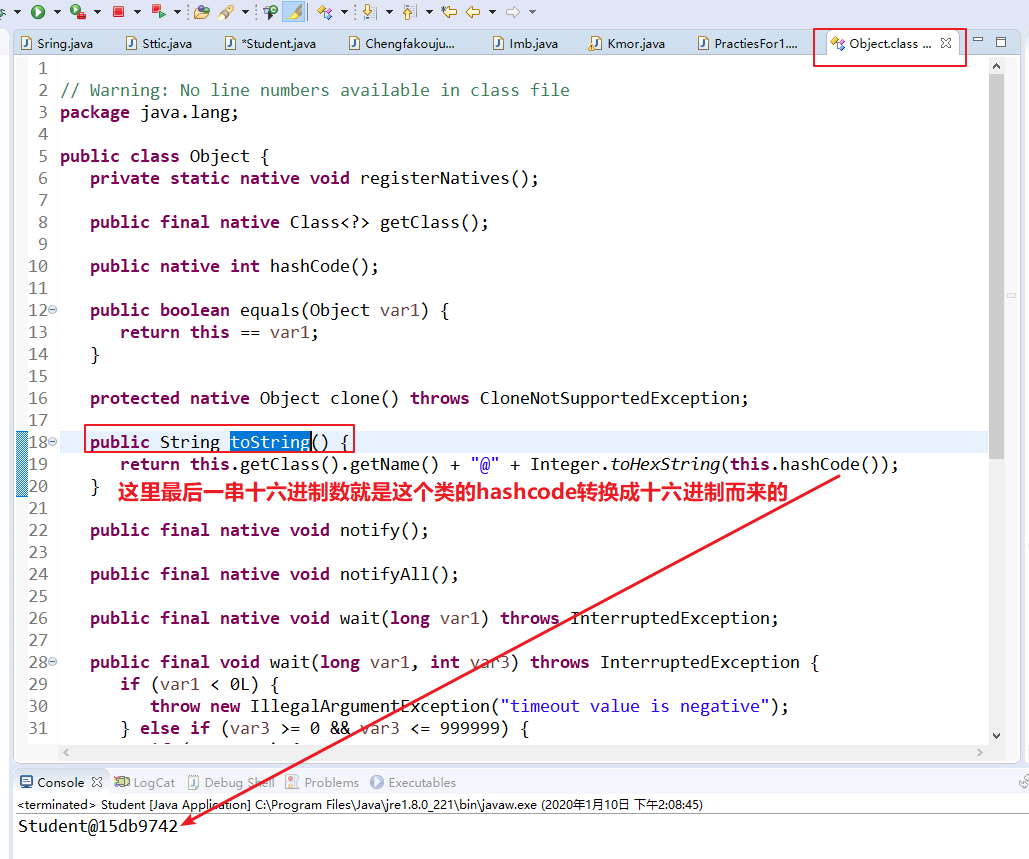Switch to the Kmor.java tab
1029x859 pixels.
click(628, 43)
